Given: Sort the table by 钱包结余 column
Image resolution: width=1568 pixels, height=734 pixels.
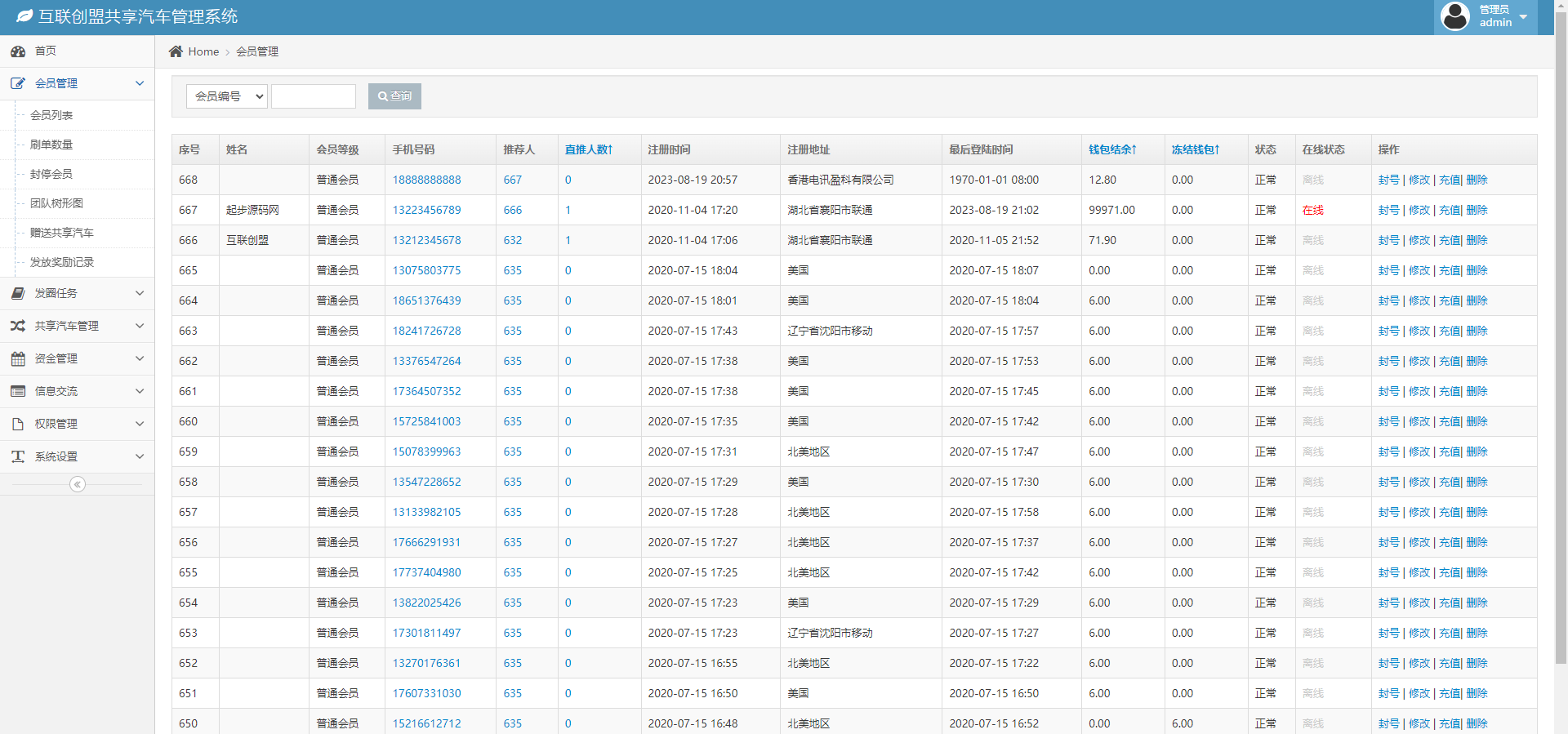Looking at the screenshot, I should click(x=1111, y=149).
